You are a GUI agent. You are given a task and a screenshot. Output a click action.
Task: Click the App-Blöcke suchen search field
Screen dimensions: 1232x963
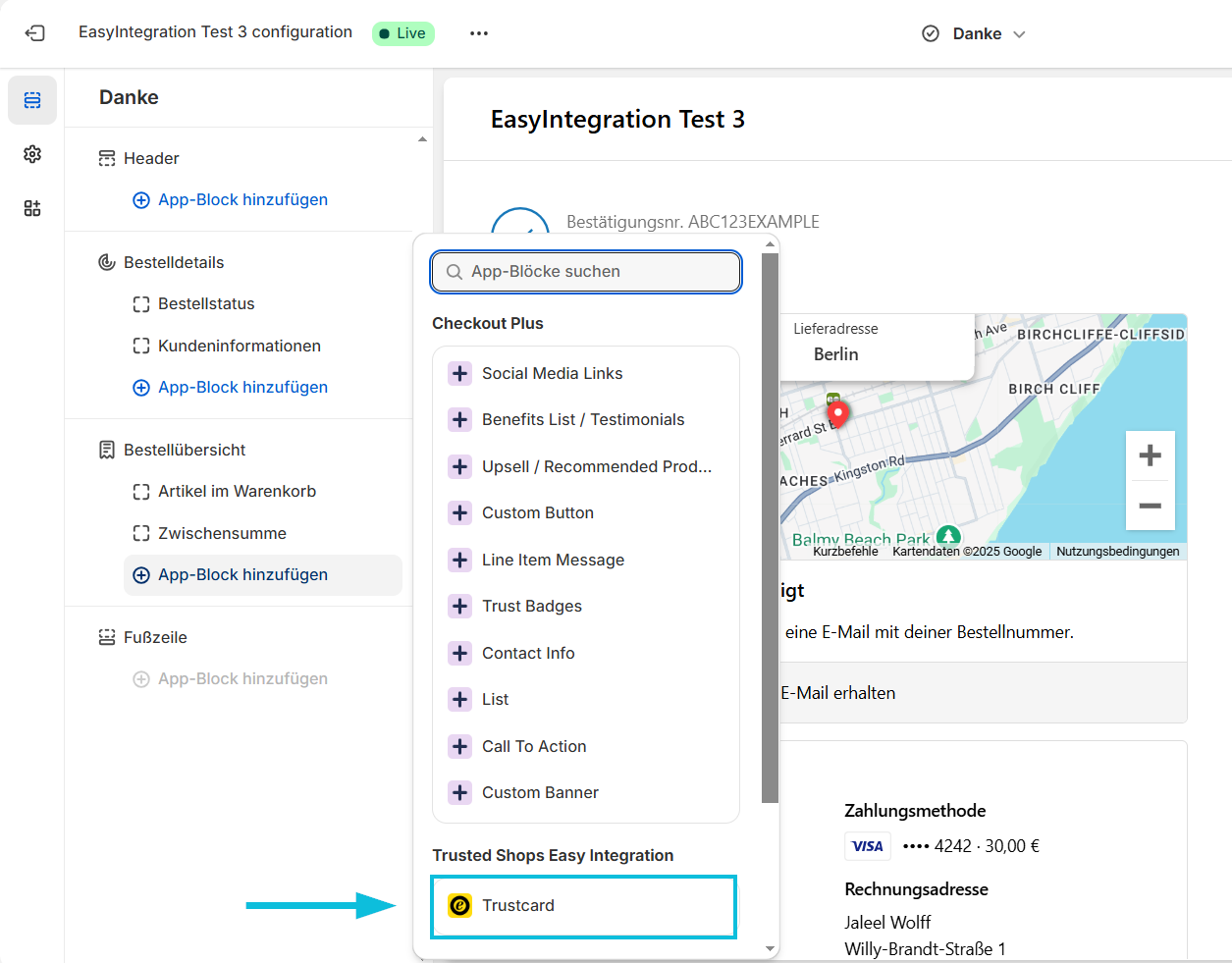(x=586, y=272)
